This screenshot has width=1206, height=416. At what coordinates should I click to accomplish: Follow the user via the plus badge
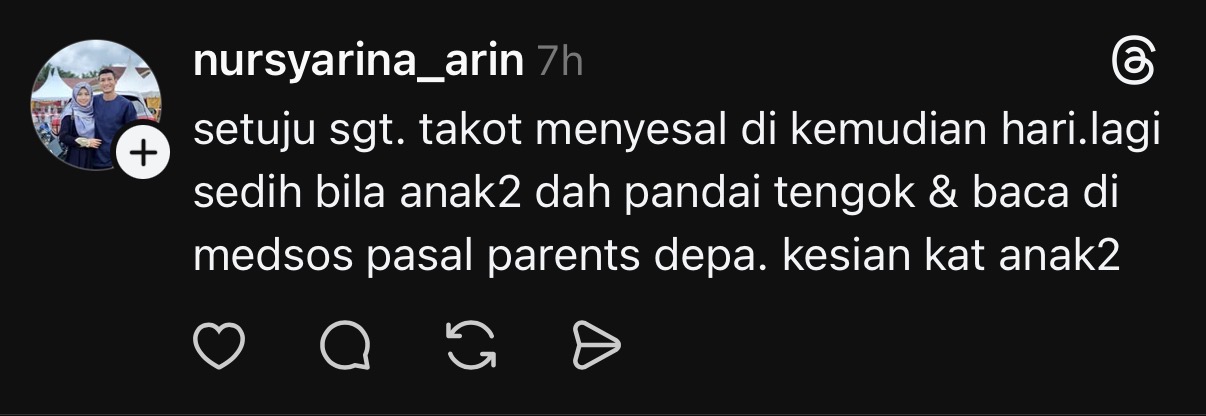143,155
